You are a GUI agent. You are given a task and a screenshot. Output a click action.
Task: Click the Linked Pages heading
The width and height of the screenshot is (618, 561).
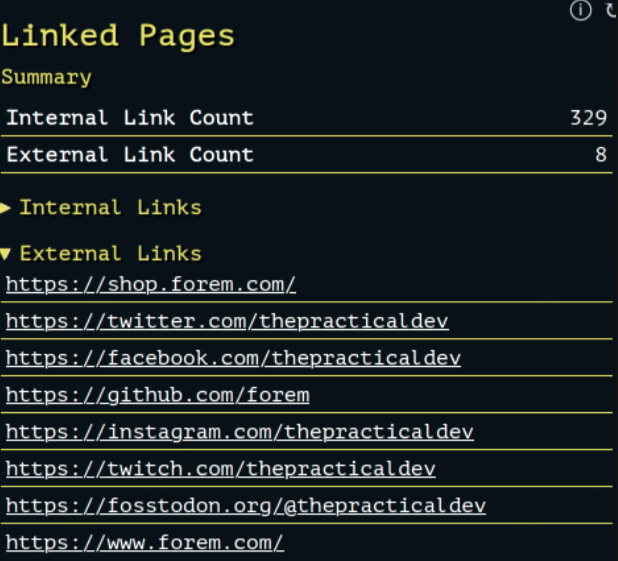pyautogui.click(x=118, y=35)
